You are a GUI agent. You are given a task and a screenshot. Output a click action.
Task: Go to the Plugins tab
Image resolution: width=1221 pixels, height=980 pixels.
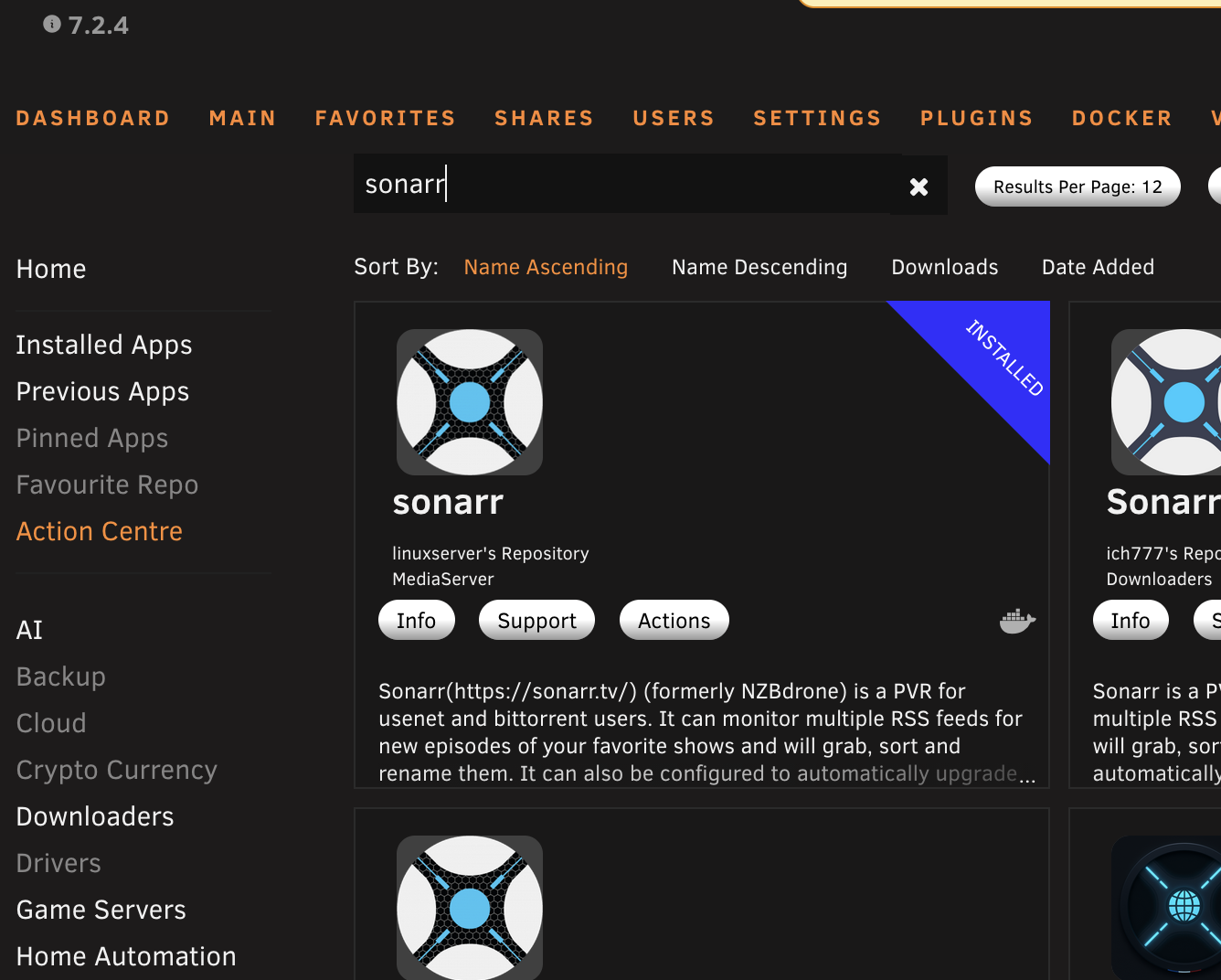[977, 118]
